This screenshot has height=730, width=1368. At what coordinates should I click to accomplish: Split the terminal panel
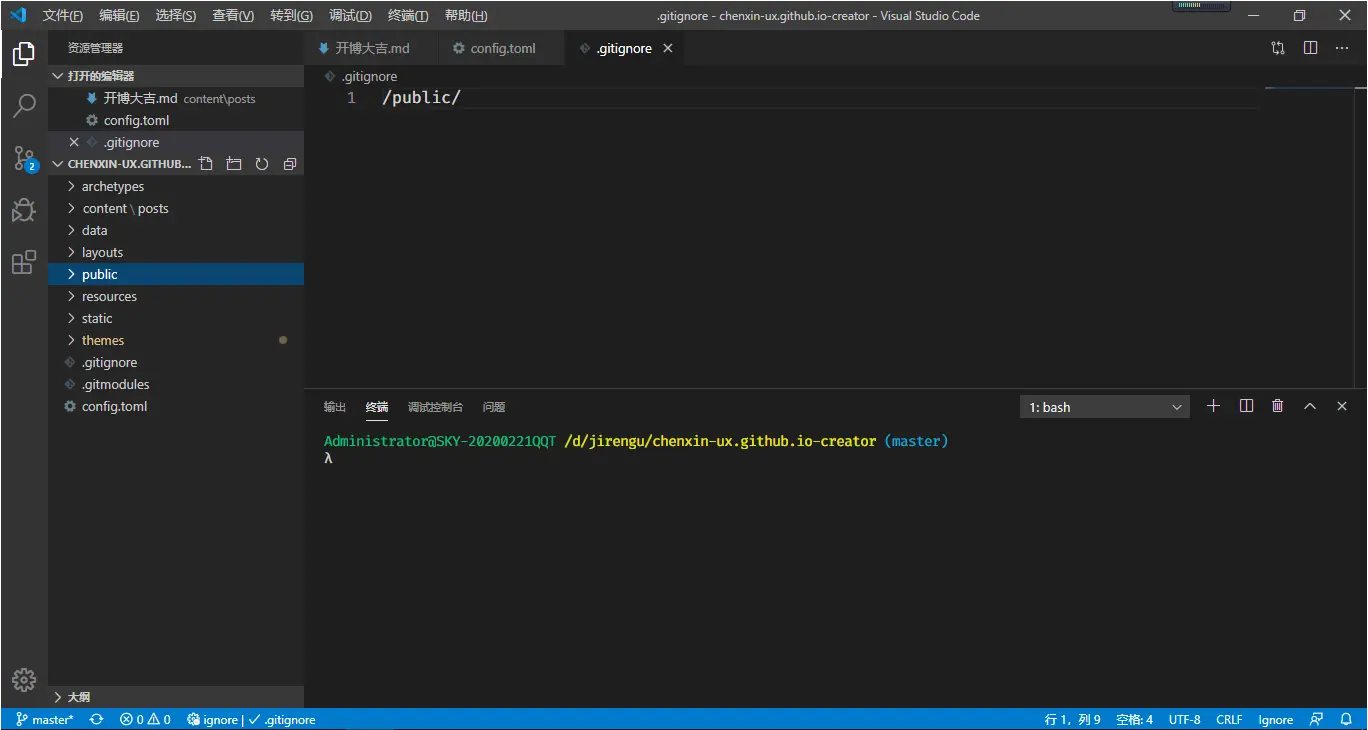click(x=1246, y=406)
